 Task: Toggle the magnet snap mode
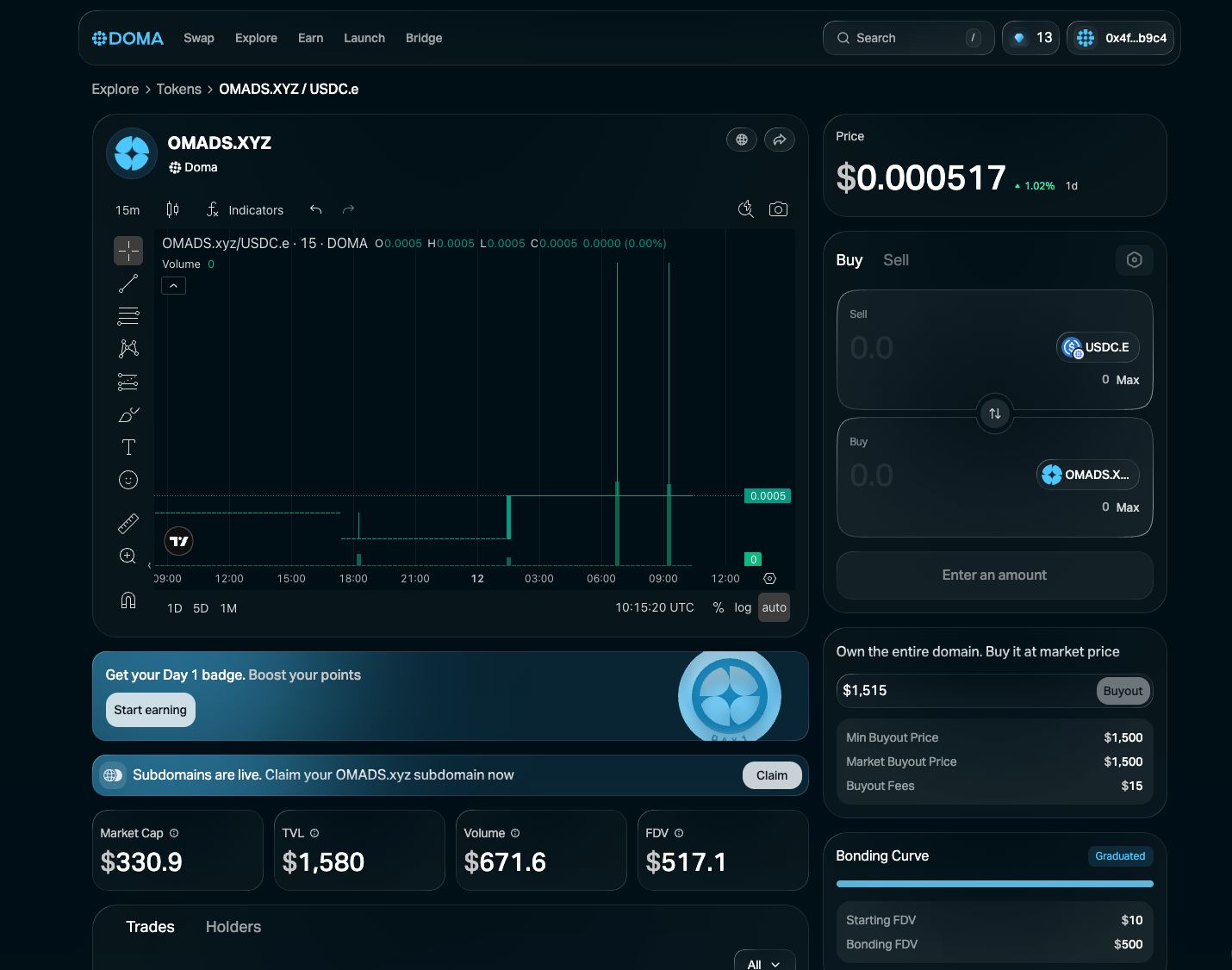(x=128, y=600)
